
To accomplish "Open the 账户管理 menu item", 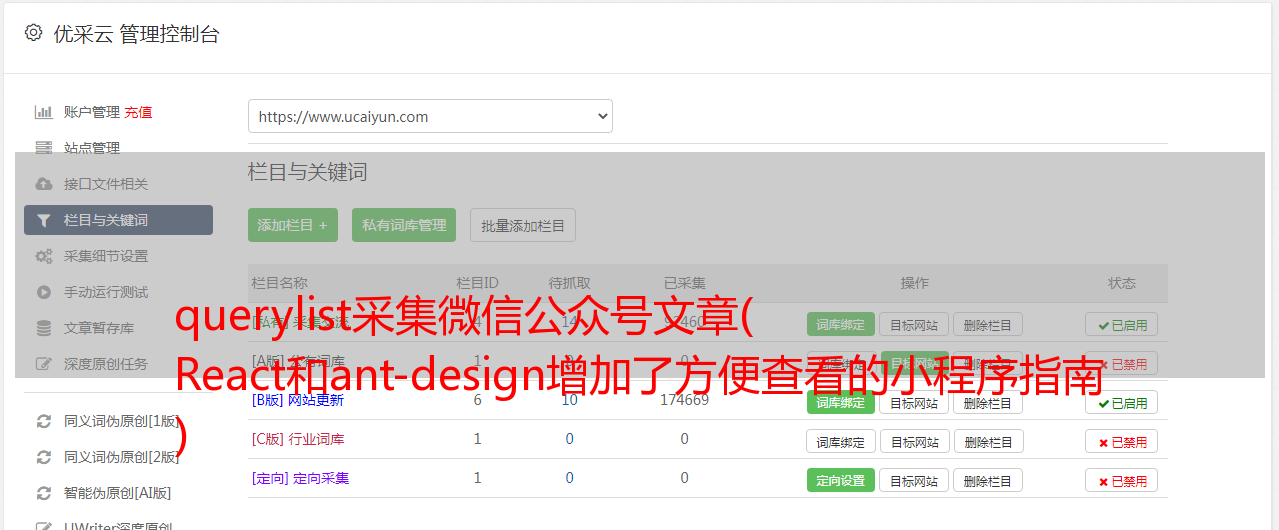I will tap(92, 112).
